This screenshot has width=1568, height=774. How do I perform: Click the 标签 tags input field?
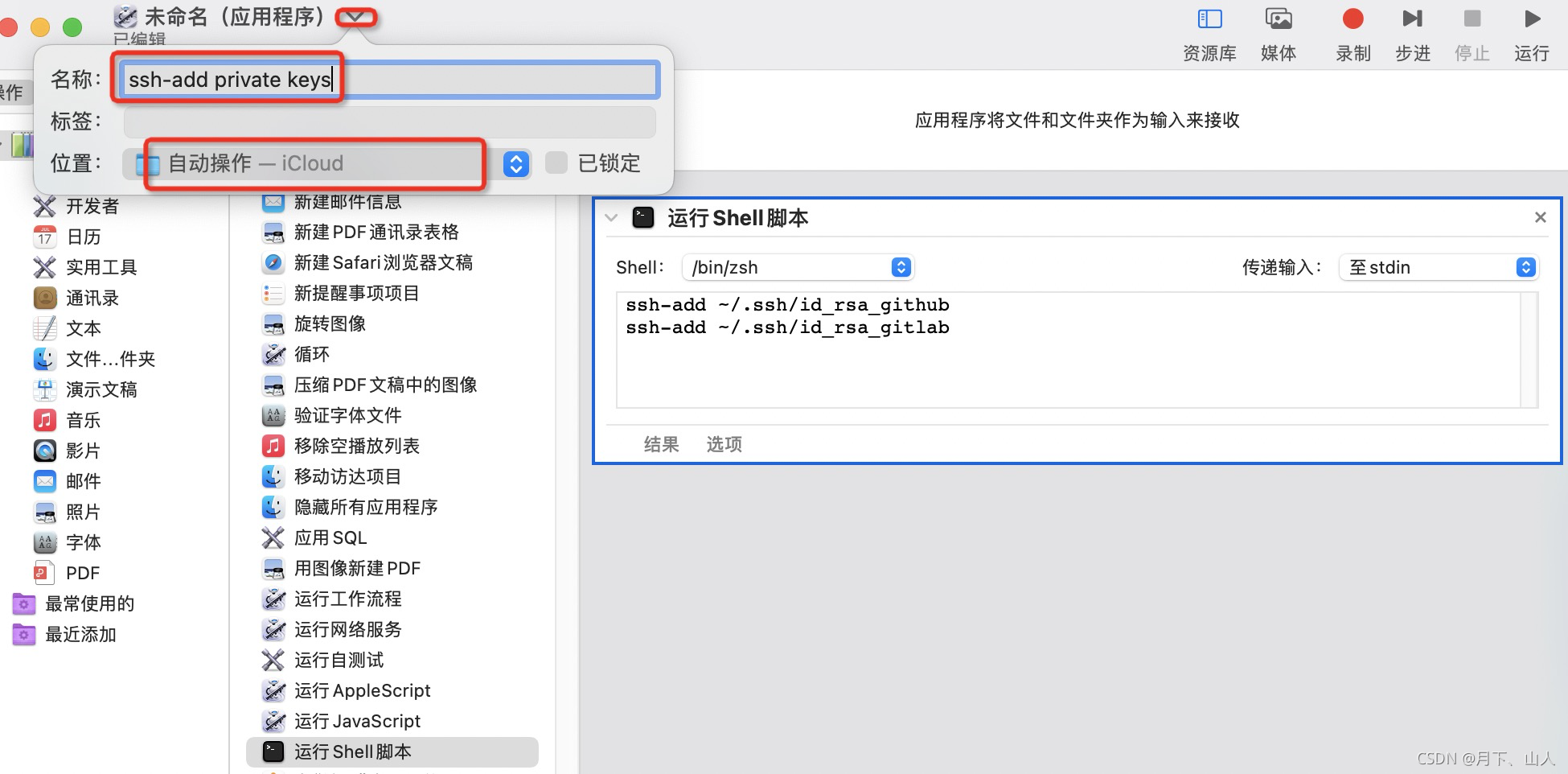tap(390, 122)
